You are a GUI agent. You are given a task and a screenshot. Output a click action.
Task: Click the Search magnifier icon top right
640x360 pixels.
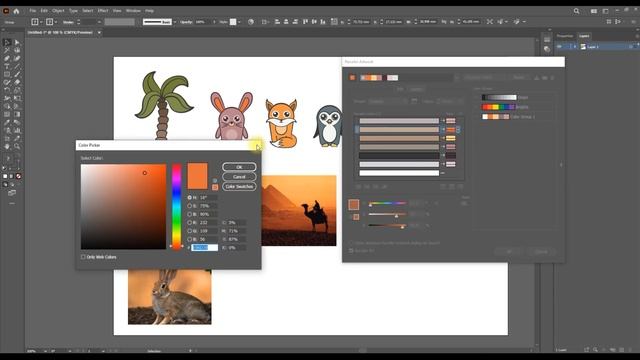point(576,11)
